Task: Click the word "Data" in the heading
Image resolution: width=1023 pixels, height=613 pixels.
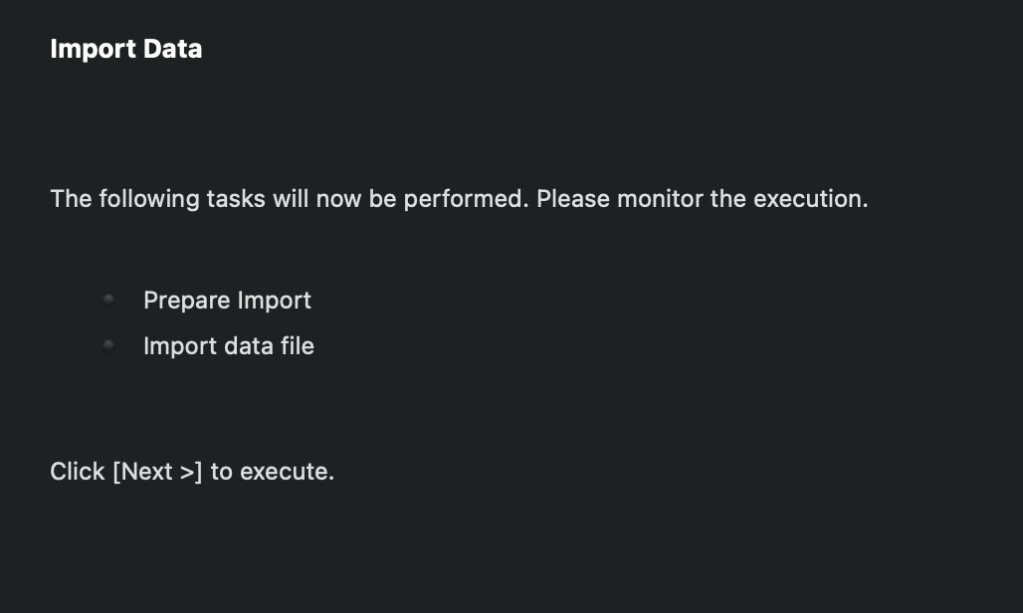Action: (173, 48)
